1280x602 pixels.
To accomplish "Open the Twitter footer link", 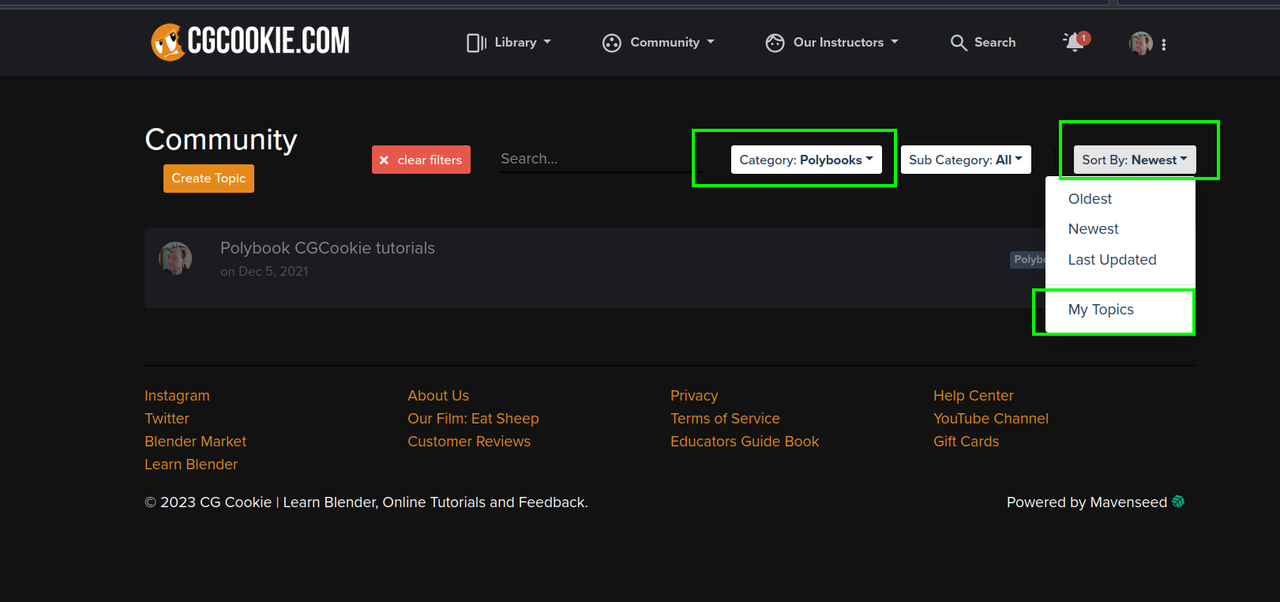I will (167, 418).
